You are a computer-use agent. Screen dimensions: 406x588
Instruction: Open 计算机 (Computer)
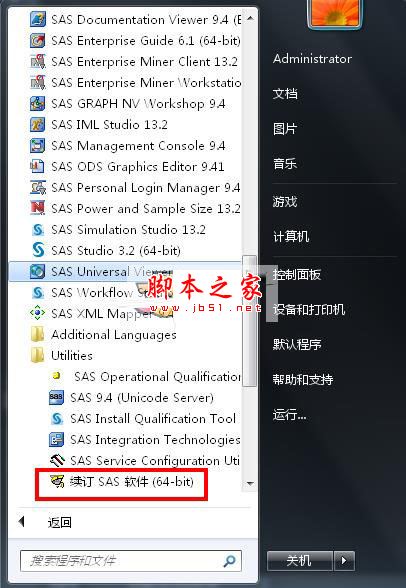[x=291, y=236]
